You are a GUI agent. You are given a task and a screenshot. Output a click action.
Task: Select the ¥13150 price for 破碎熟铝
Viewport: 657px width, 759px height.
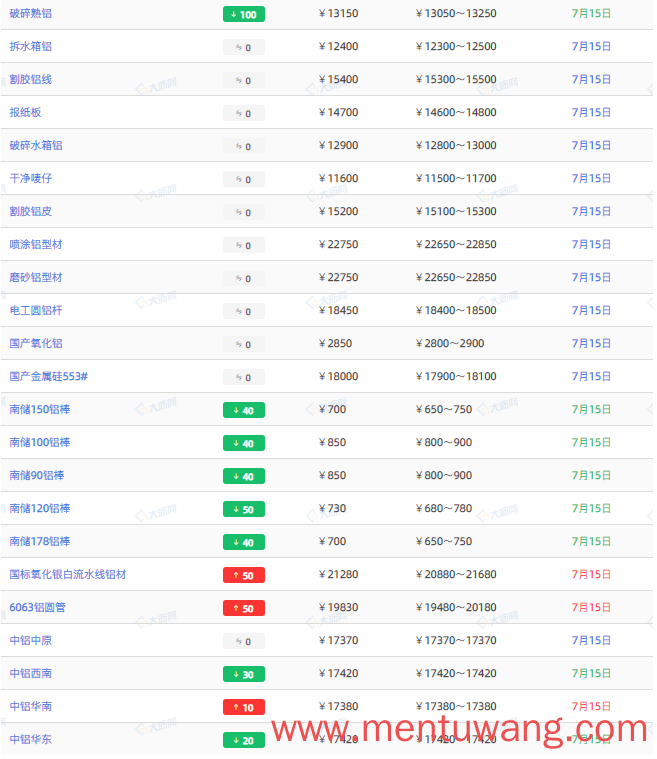338,14
